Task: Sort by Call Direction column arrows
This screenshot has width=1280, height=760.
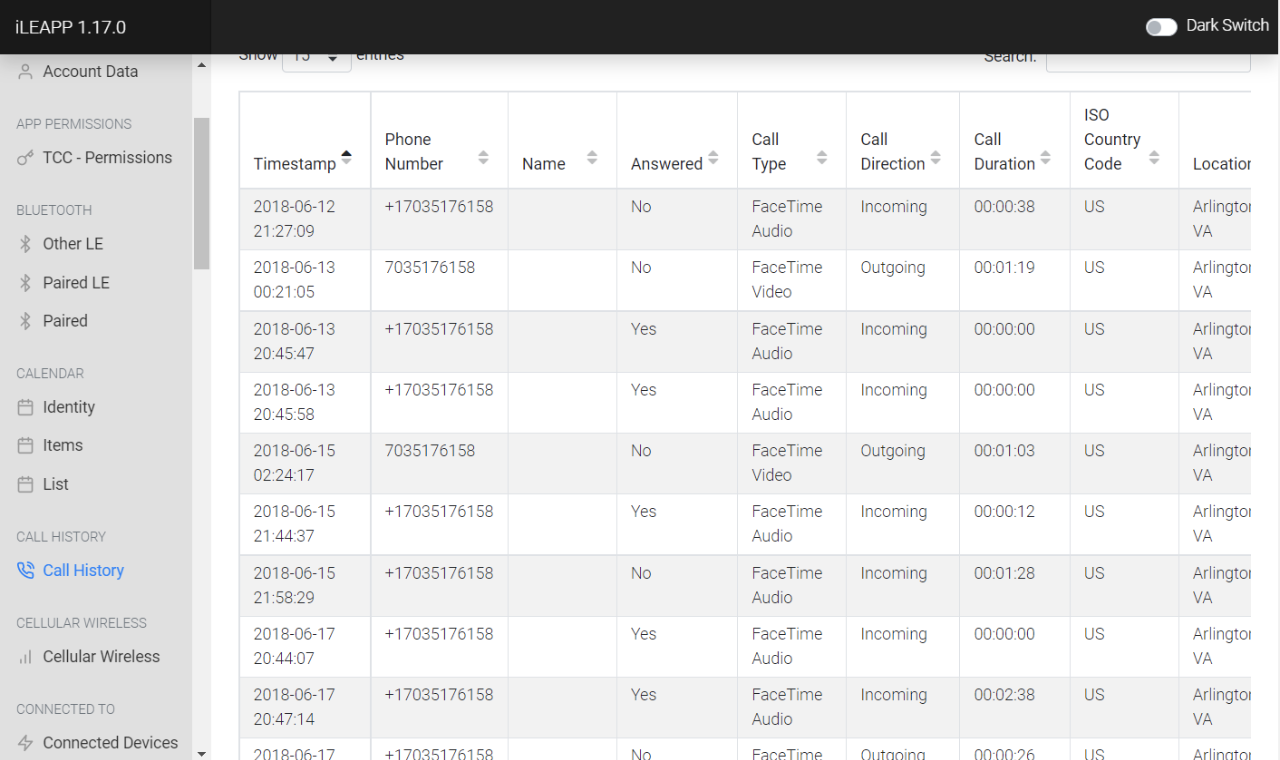Action: tap(935, 157)
